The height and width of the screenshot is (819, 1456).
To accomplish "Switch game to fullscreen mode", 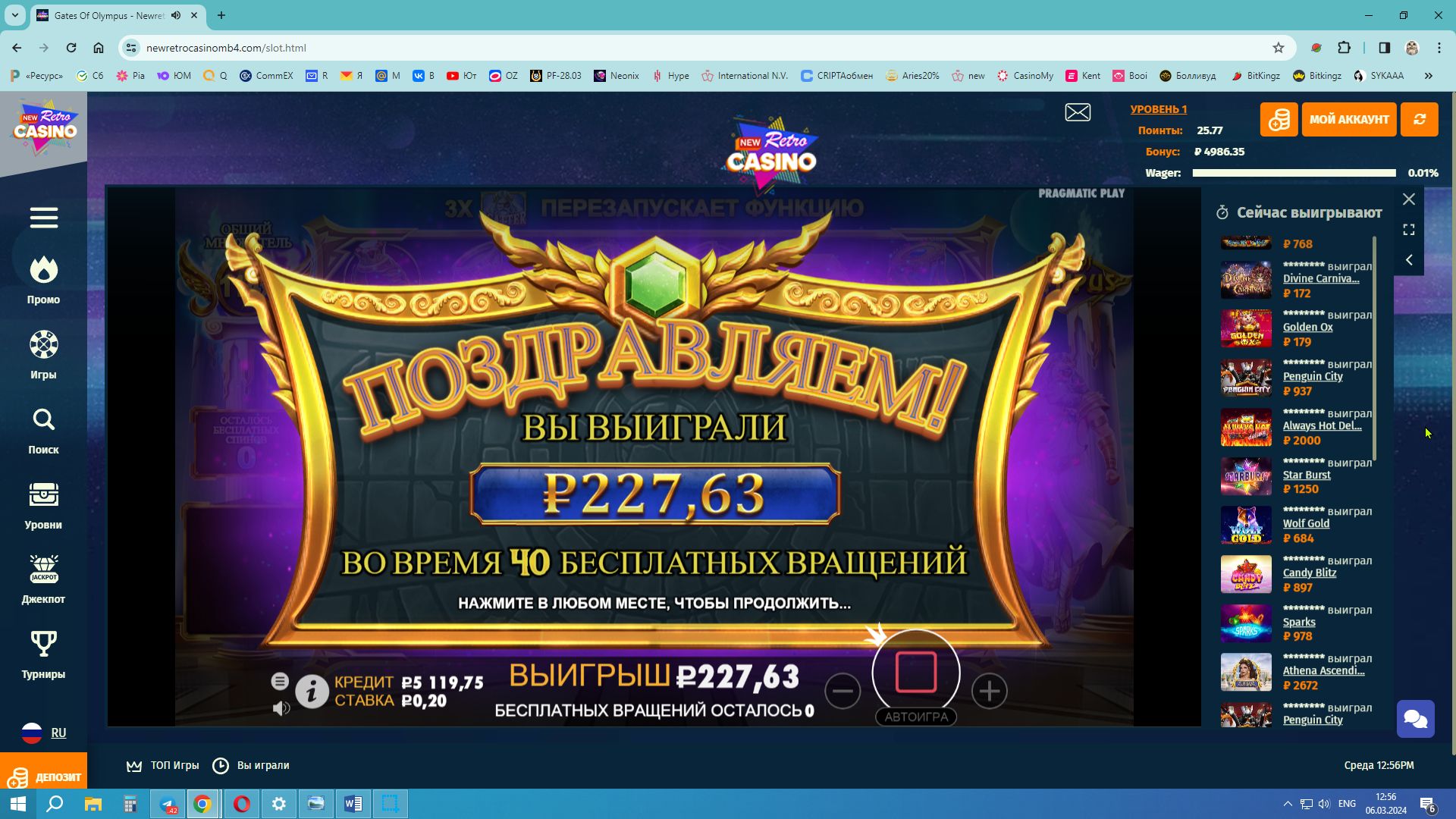I will 1409,230.
